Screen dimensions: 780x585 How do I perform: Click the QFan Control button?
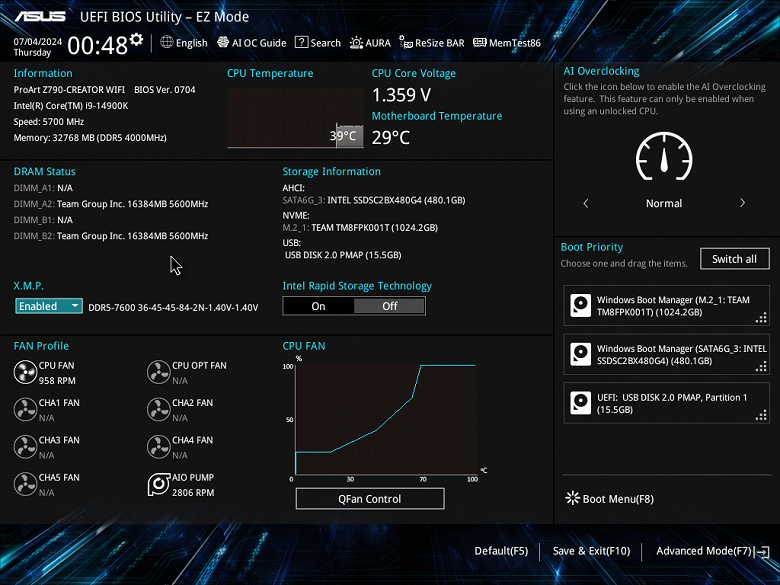point(370,498)
